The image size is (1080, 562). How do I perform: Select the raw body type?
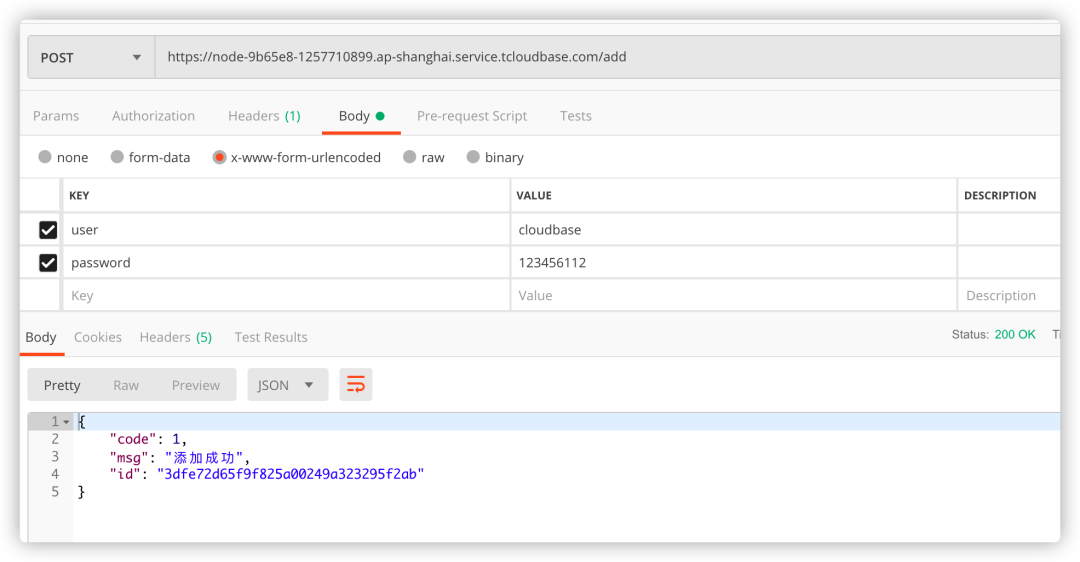(x=424, y=157)
